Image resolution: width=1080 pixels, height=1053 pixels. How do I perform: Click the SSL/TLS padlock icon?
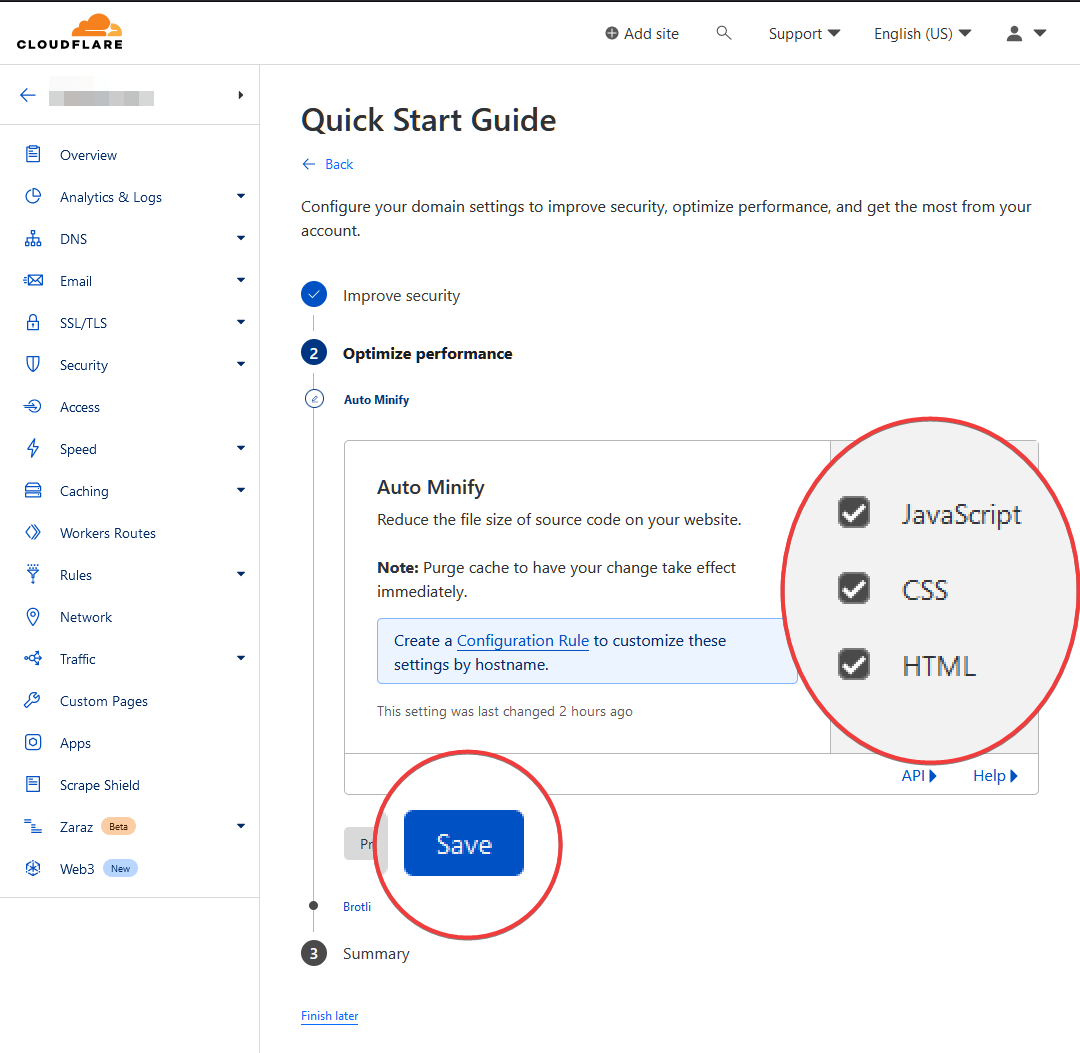tap(33, 322)
